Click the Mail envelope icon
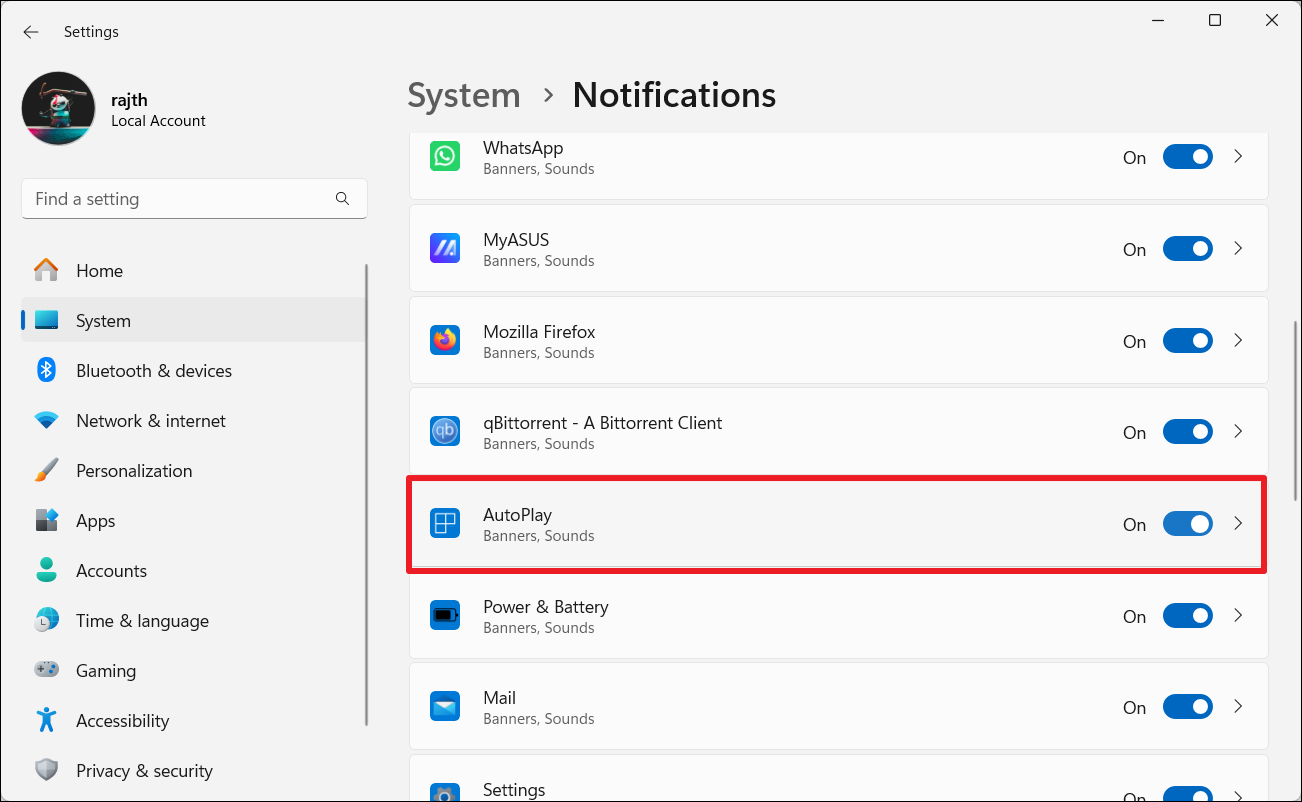The image size is (1302, 802). click(445, 707)
